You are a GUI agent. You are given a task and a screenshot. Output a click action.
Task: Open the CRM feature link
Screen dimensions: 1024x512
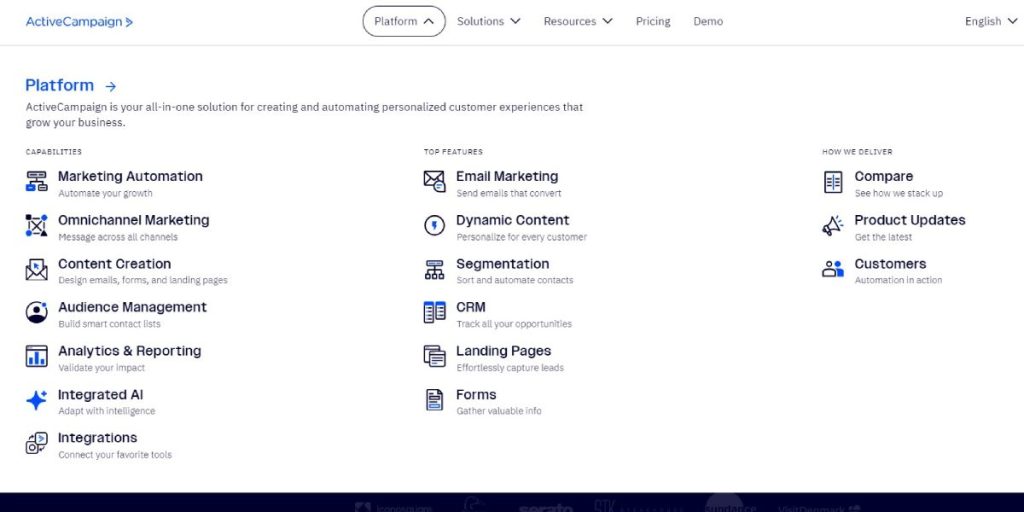[x=471, y=307]
